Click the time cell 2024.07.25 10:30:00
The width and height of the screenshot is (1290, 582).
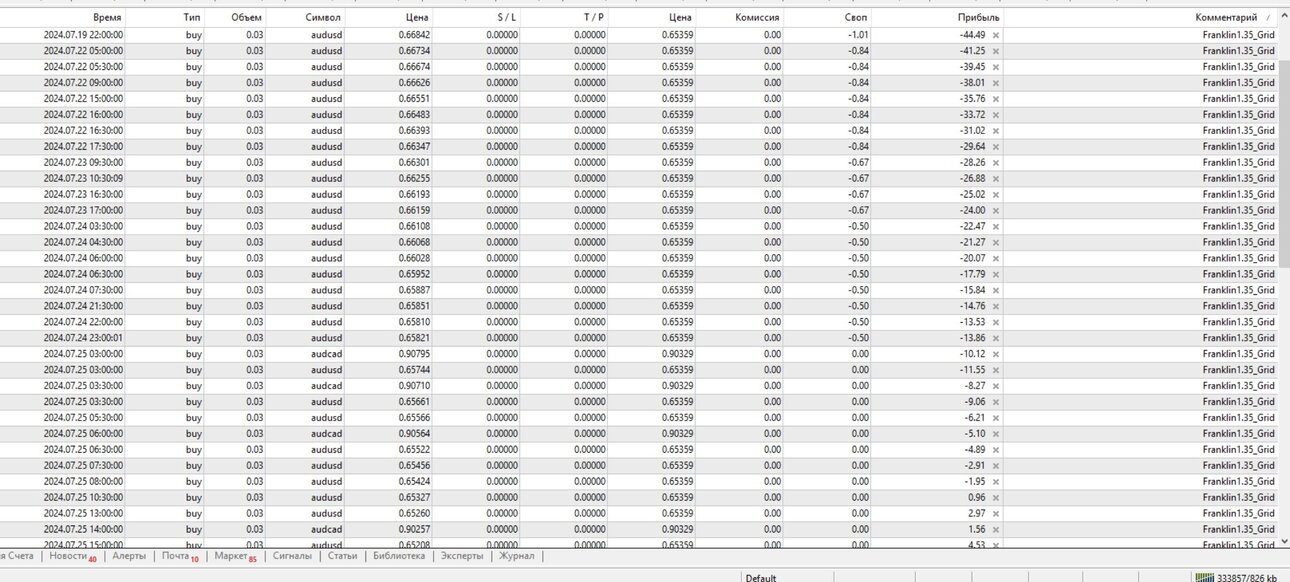point(83,498)
